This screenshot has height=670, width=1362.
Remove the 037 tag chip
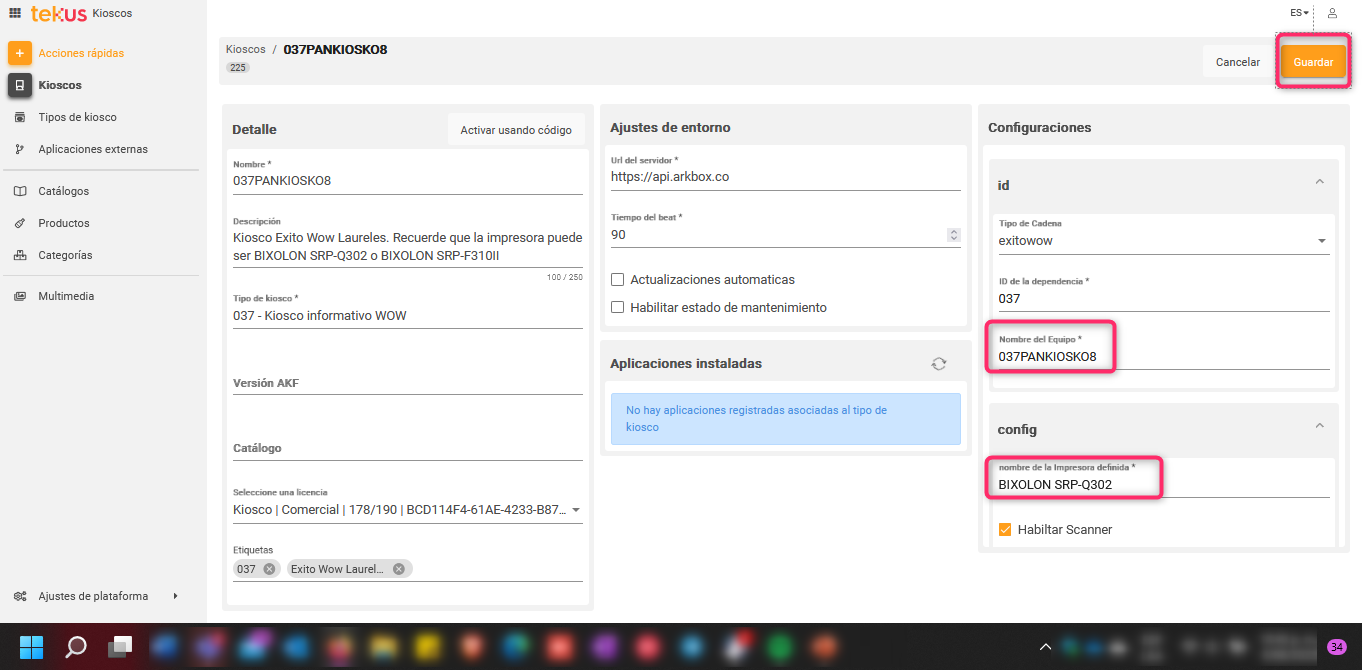pyautogui.click(x=269, y=569)
